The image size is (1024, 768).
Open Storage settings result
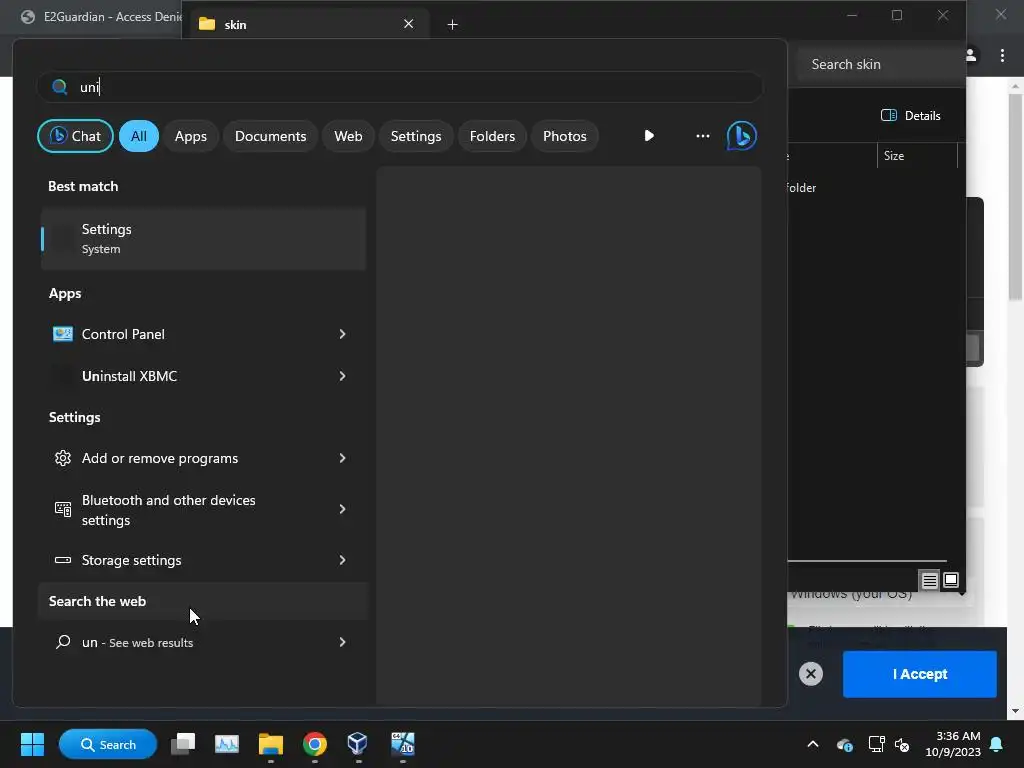[203, 560]
